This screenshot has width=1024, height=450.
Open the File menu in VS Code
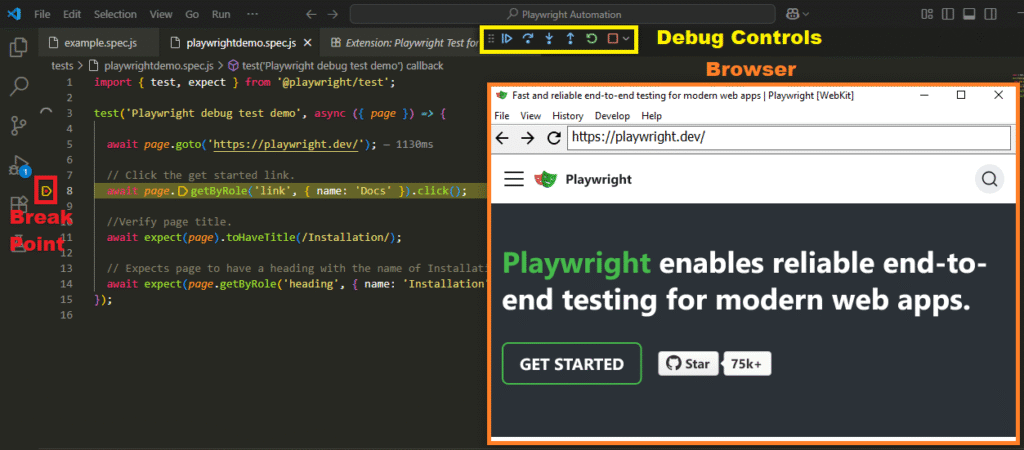point(41,14)
